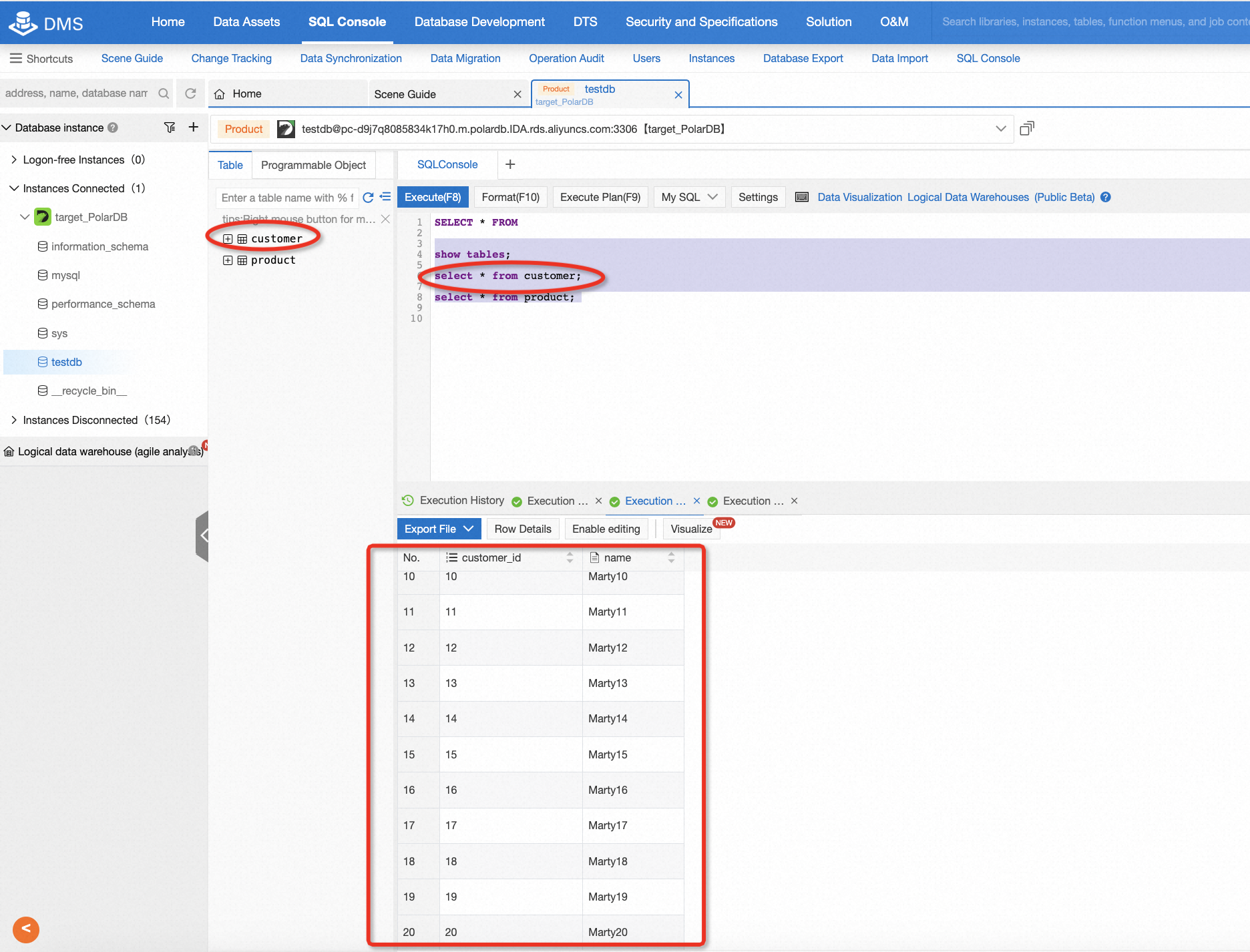Click the DMS logo icon
Screen dimensions: 1250x952
23,23
